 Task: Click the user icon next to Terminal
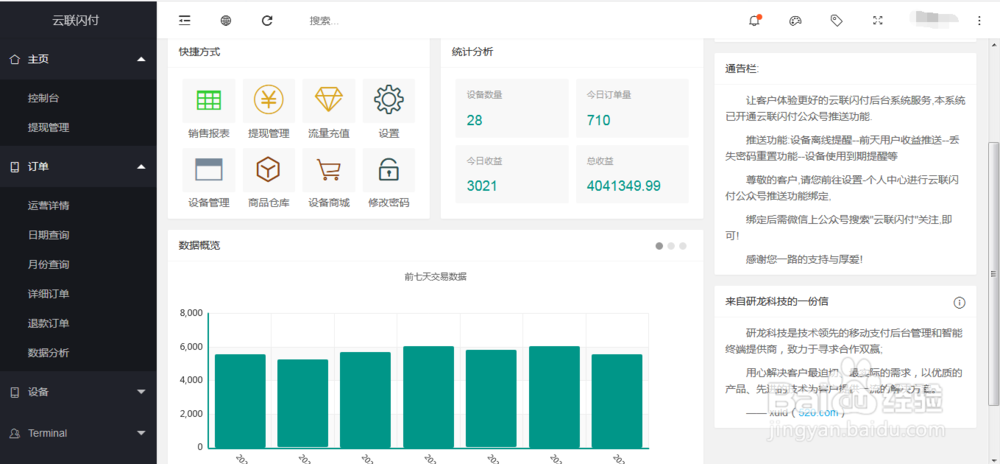[15, 433]
